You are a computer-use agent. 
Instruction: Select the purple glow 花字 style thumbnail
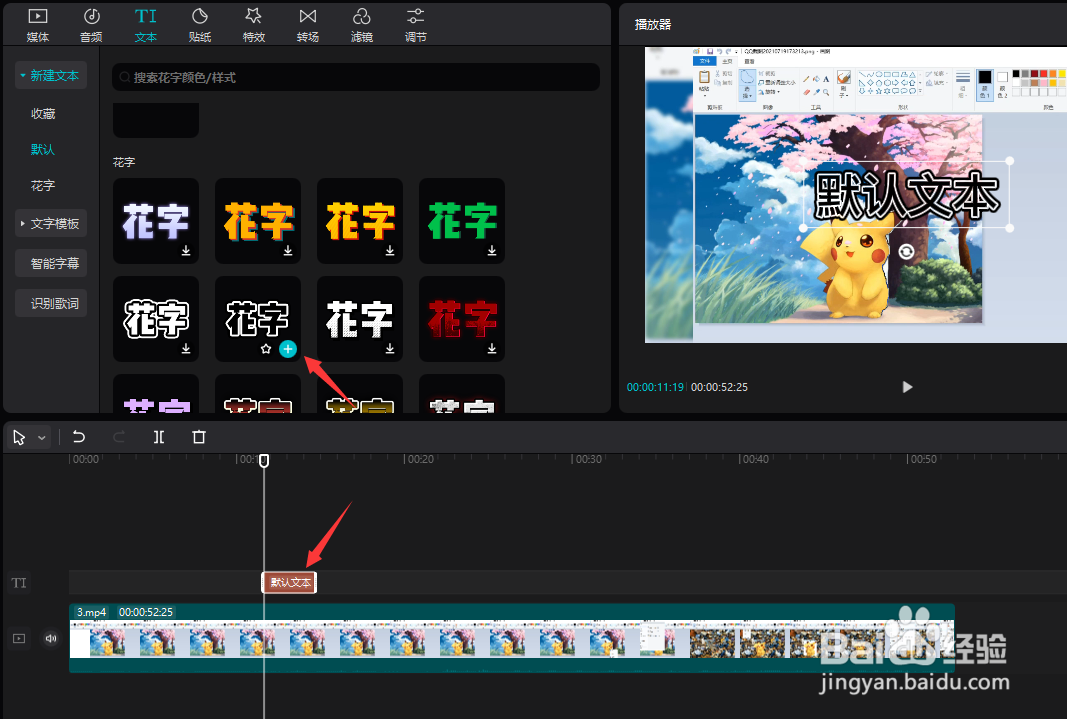click(156, 220)
